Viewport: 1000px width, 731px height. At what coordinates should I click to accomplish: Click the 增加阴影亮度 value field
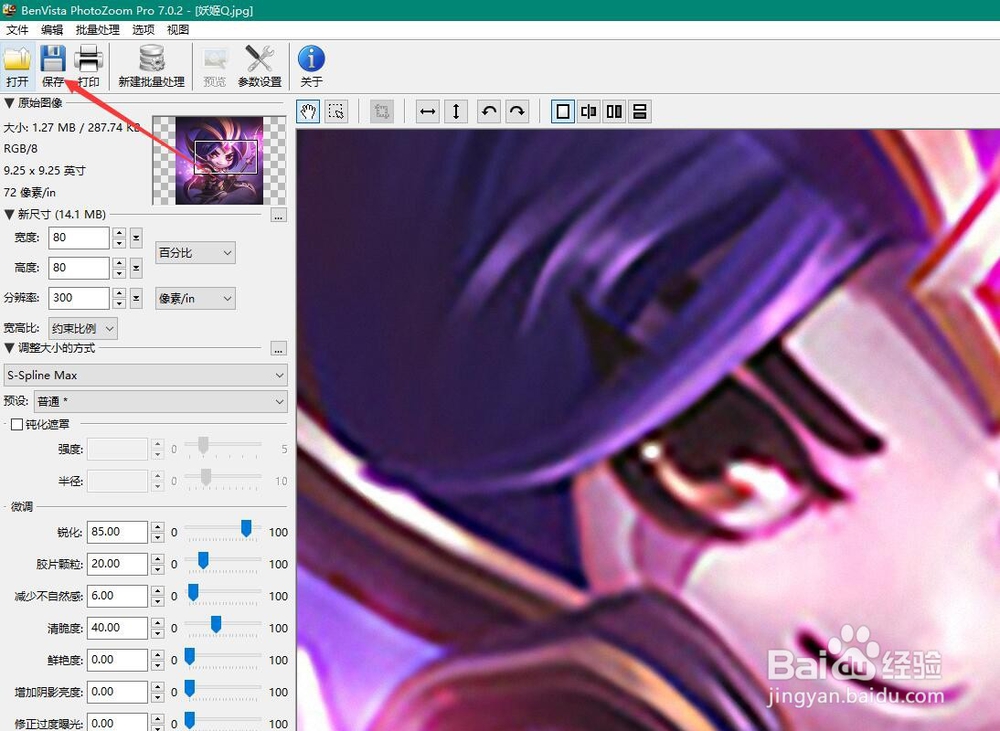(x=117, y=691)
